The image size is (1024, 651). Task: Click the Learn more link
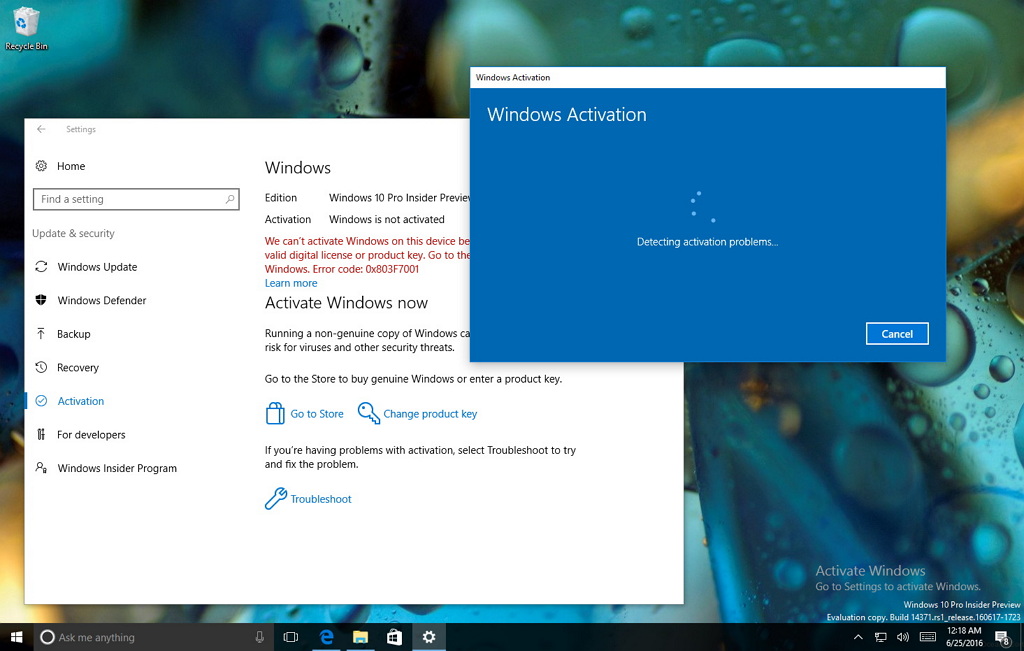click(290, 283)
